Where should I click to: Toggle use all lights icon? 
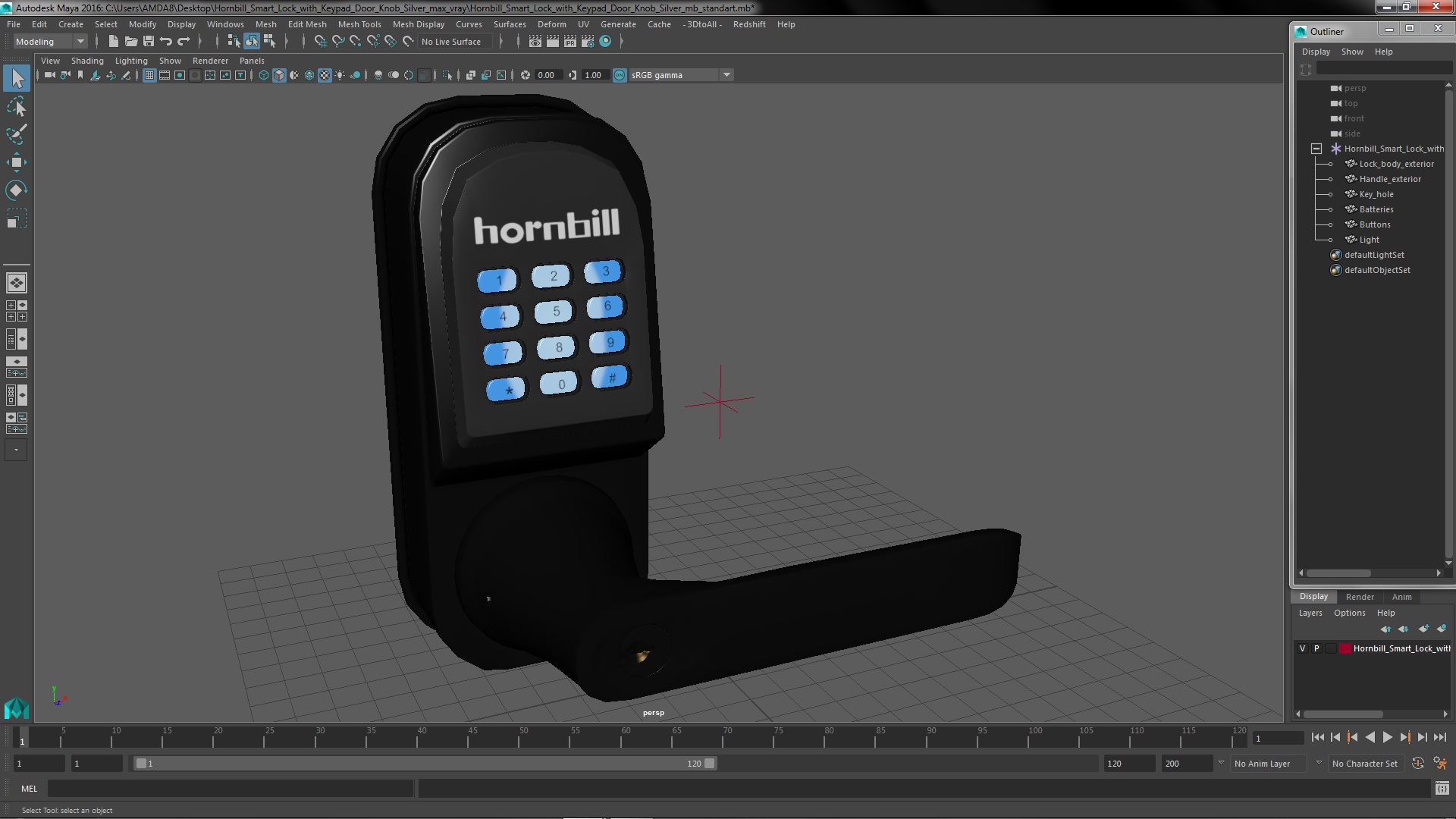point(340,75)
